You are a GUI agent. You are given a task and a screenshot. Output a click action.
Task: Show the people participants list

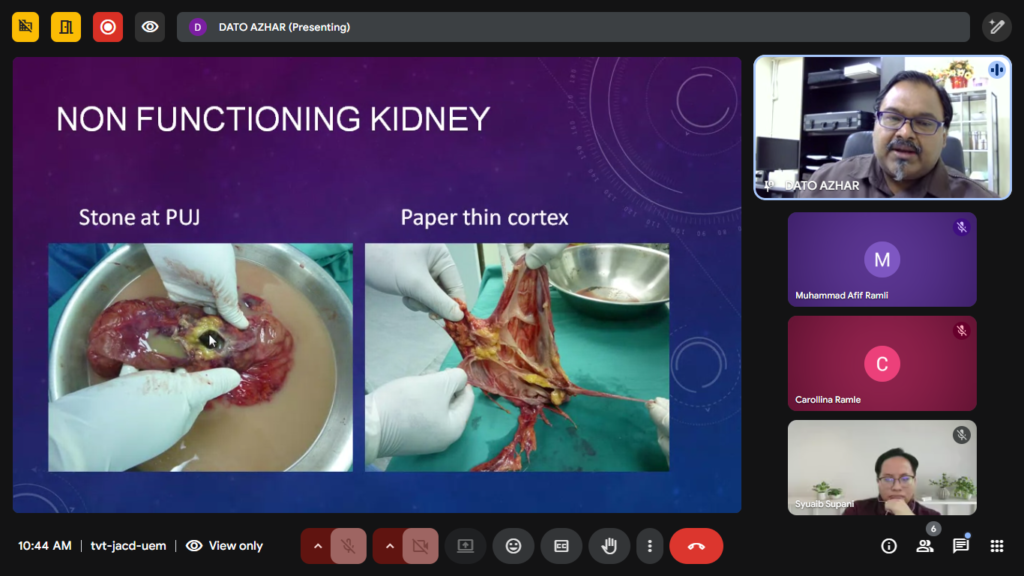(925, 546)
